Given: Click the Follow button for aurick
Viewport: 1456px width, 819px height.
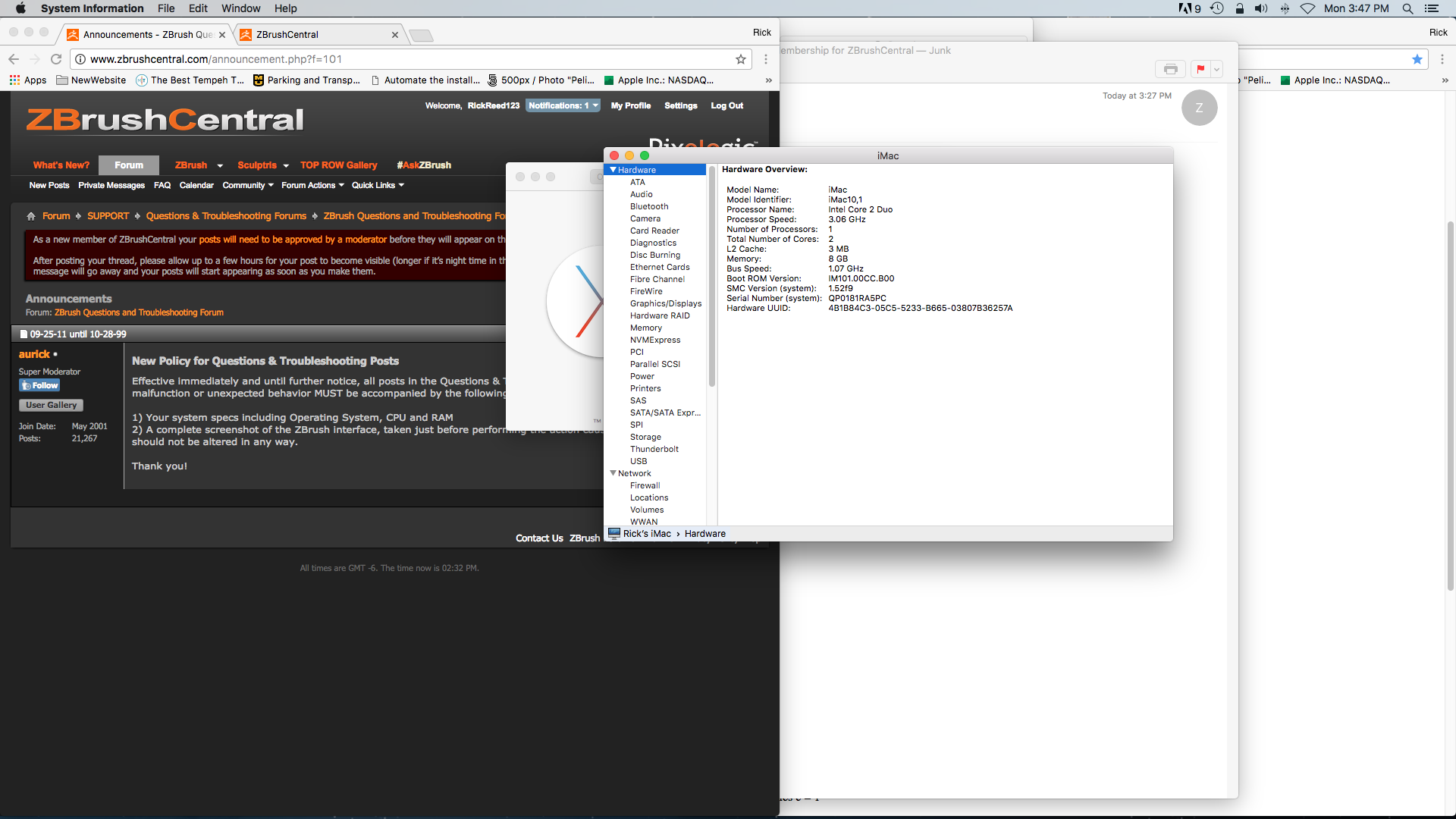Looking at the screenshot, I should (x=39, y=385).
